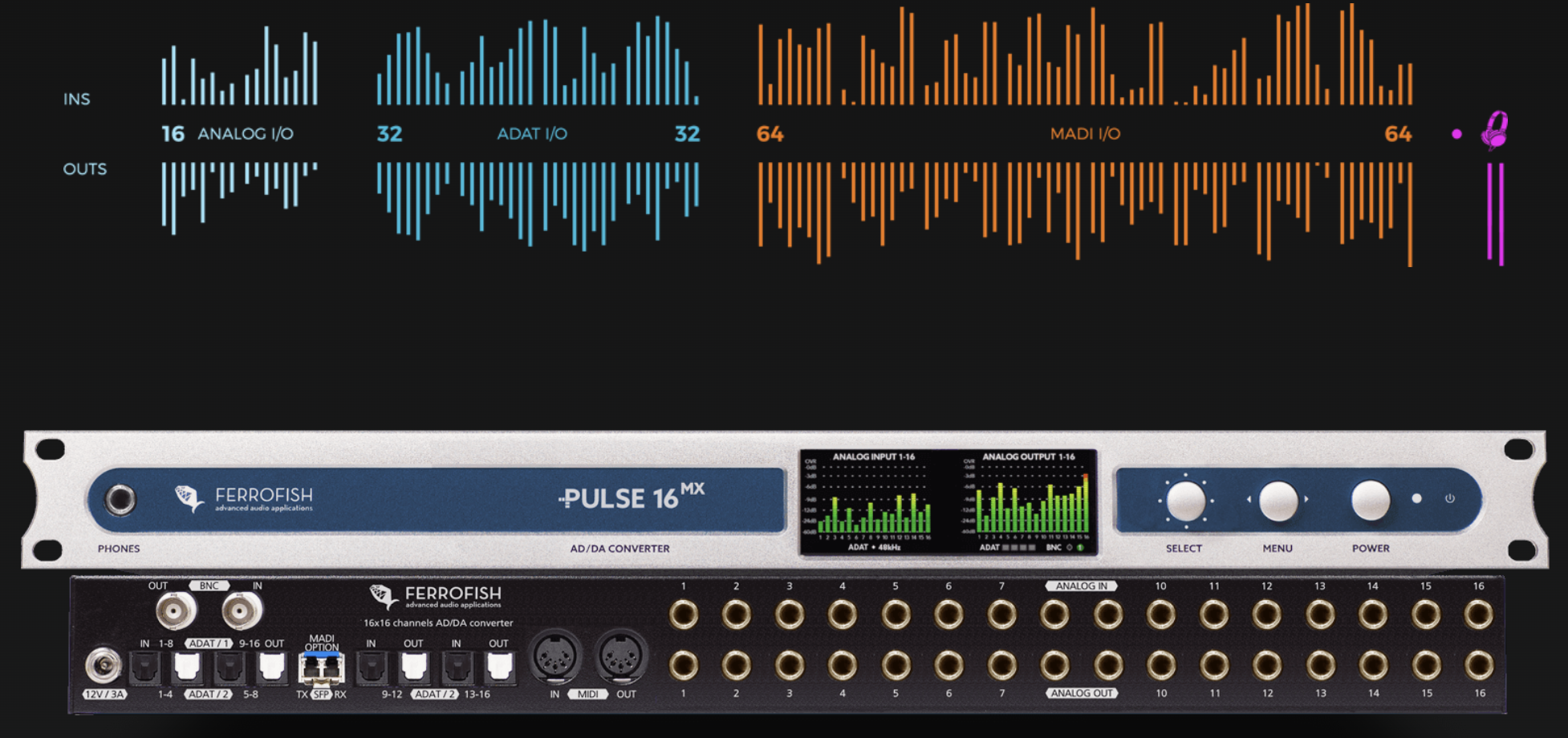The height and width of the screenshot is (738, 1568).
Task: Click the 'MADI OPTION' rear panel label
Action: pyautogui.click(x=321, y=643)
